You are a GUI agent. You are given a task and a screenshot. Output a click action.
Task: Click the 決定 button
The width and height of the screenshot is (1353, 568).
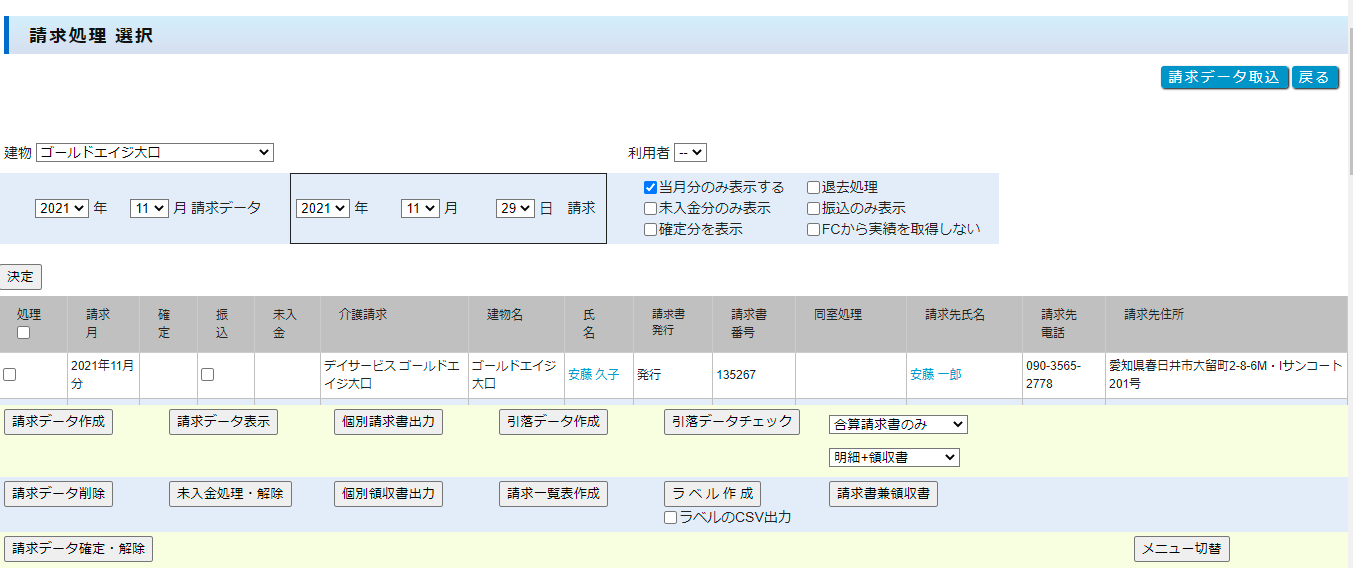pos(21,277)
